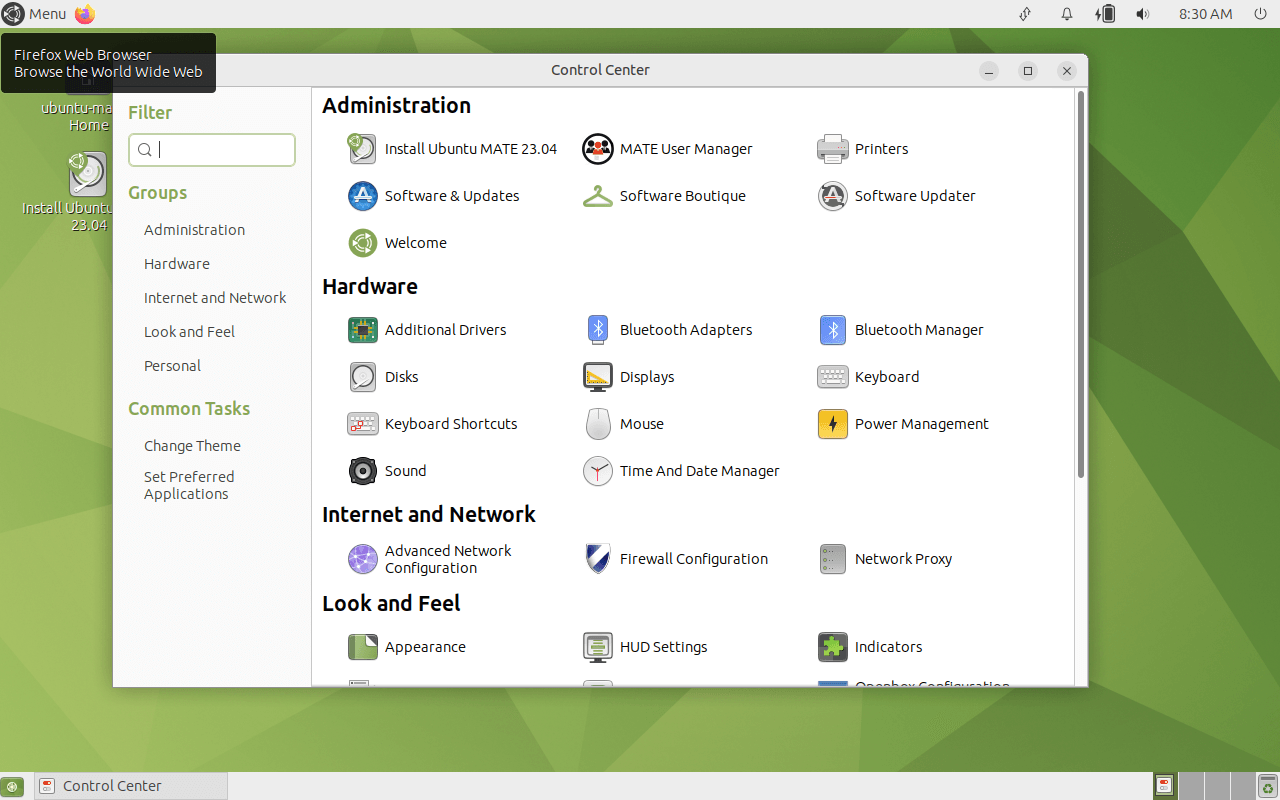
Task: Launch MATE User Manager icon
Action: (597, 149)
